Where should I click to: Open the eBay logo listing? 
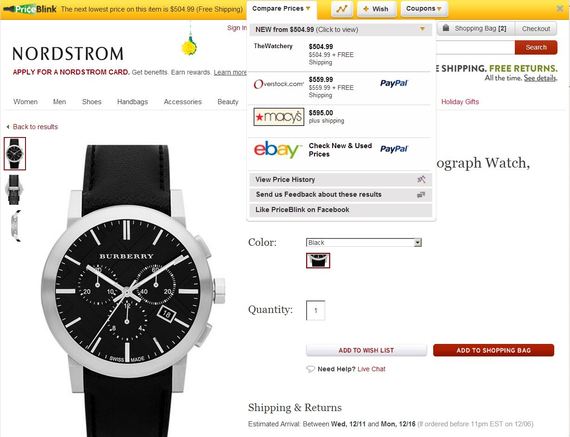pyautogui.click(x=278, y=149)
